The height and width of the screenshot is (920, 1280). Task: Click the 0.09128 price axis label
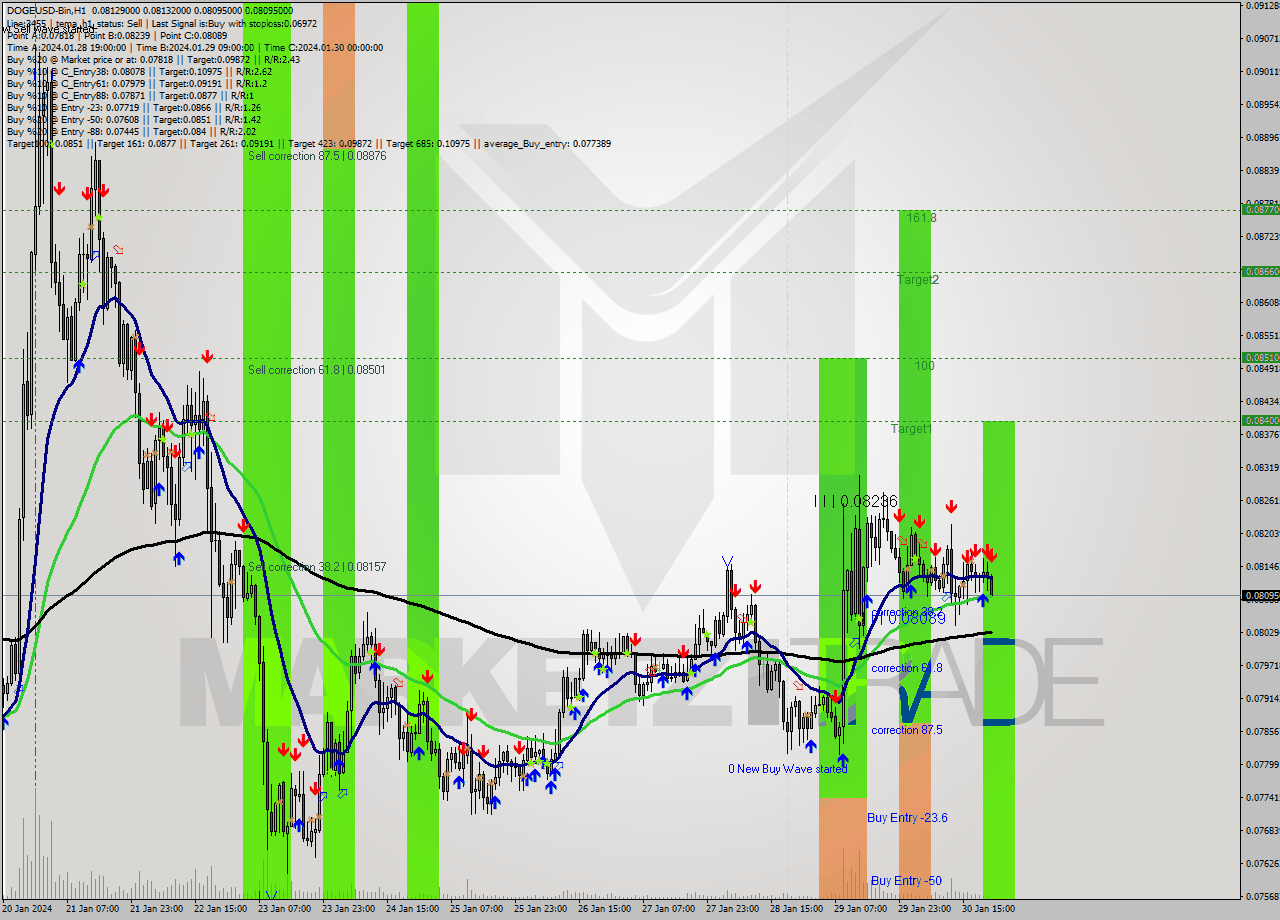point(1261,5)
